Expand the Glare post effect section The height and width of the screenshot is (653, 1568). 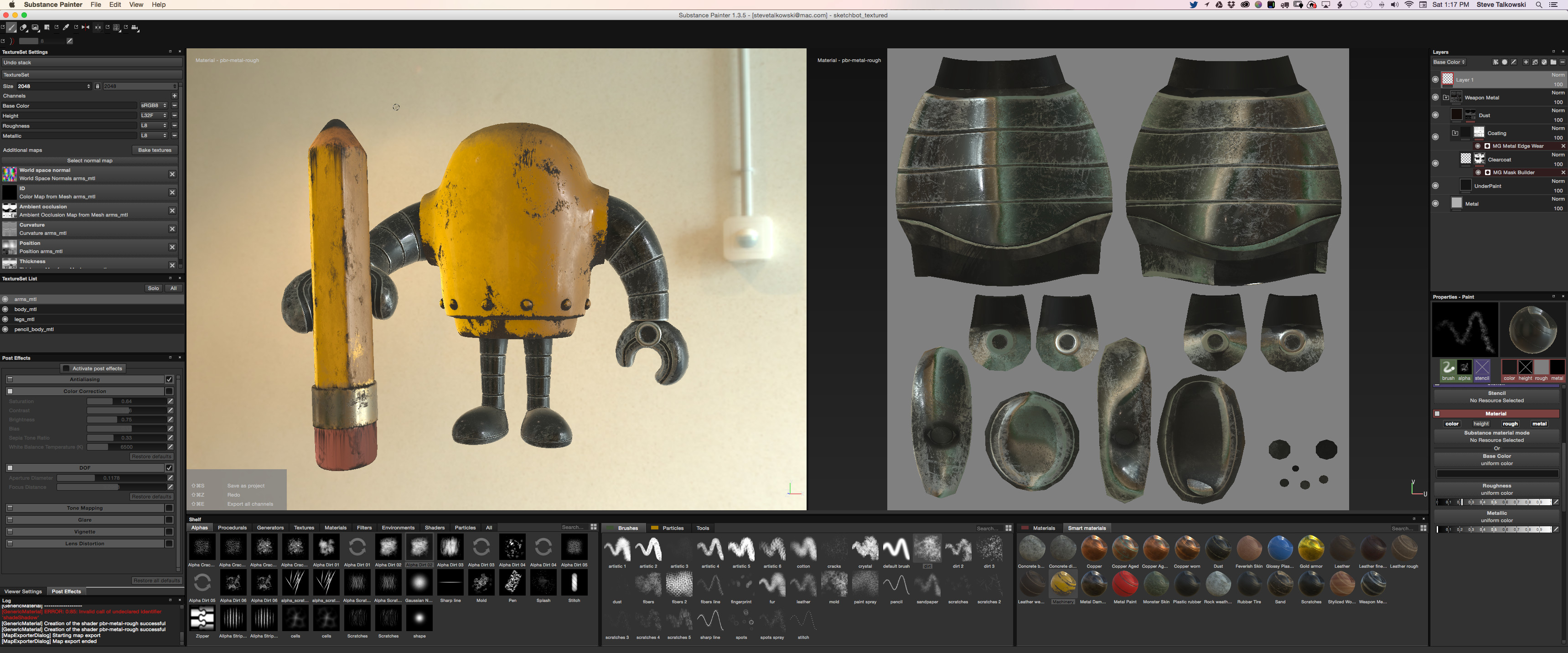click(x=10, y=520)
